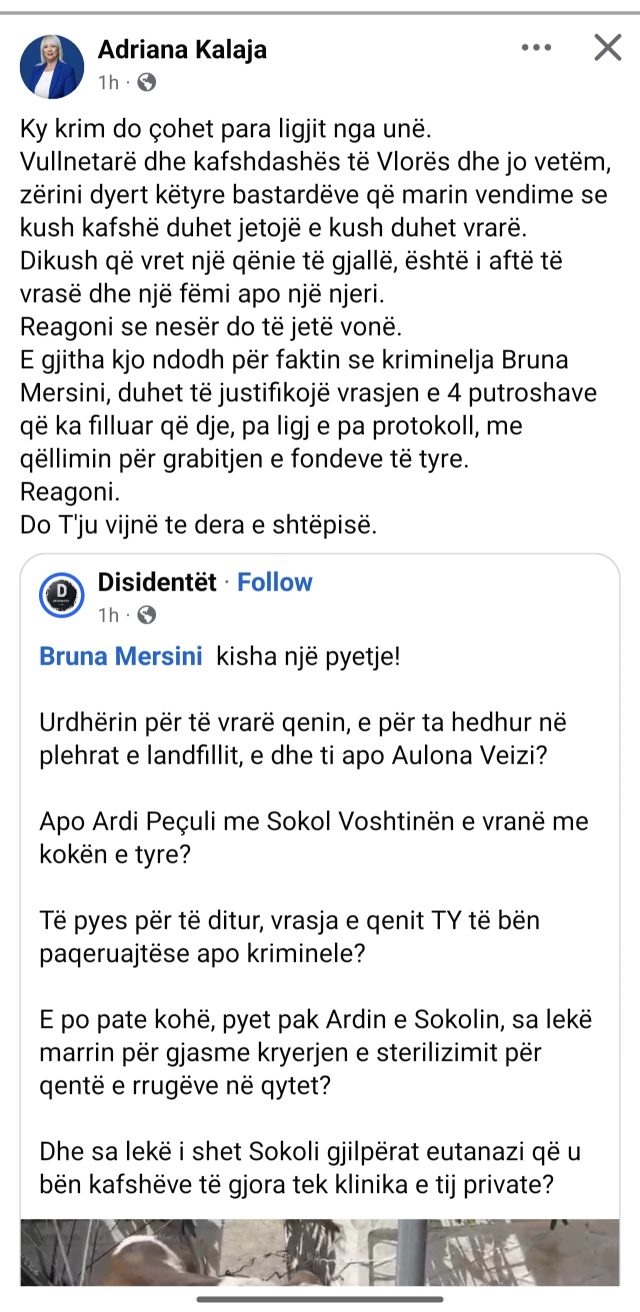Open the three-dot post options menu
The width and height of the screenshot is (640, 1312).
click(537, 47)
